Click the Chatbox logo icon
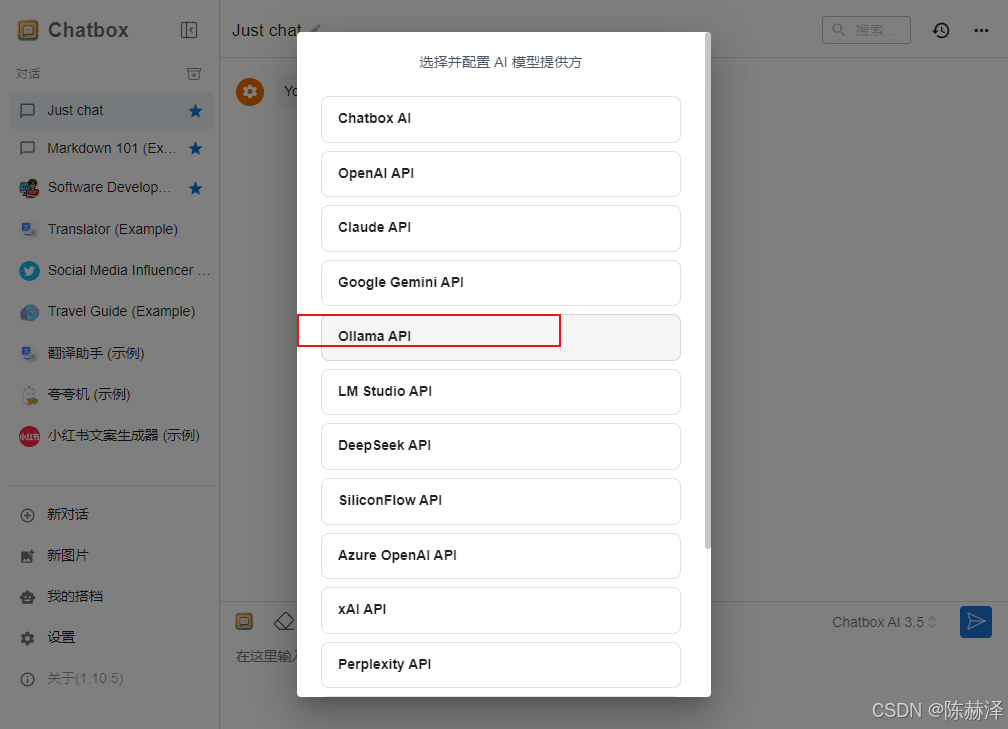The height and width of the screenshot is (729, 1008). (x=28, y=30)
